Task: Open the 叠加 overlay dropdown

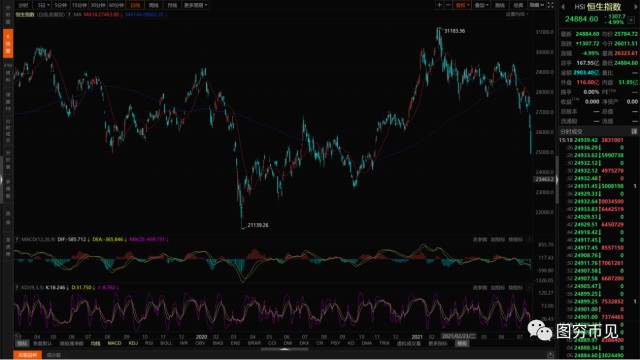Action: 481,5
